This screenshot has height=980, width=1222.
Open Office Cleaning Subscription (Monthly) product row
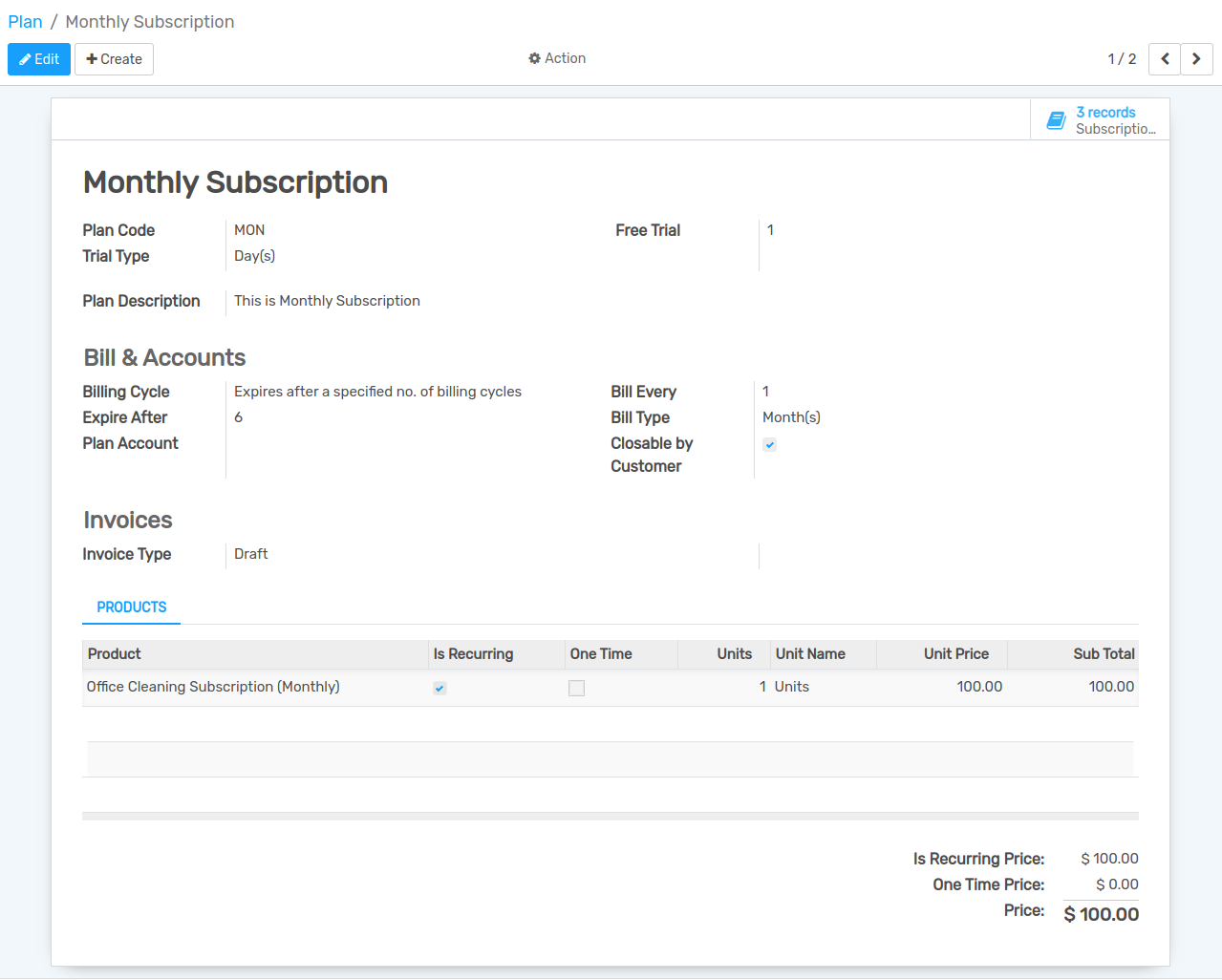tap(213, 687)
